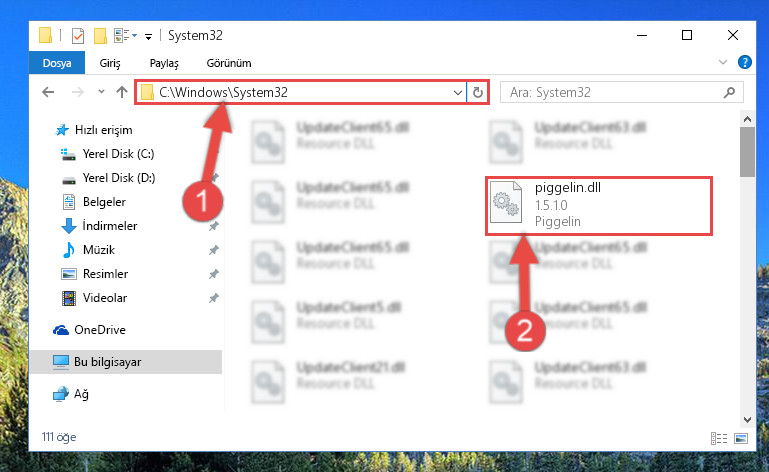Switch to large icons view in status bar
The height and width of the screenshot is (472, 769).
(x=741, y=438)
